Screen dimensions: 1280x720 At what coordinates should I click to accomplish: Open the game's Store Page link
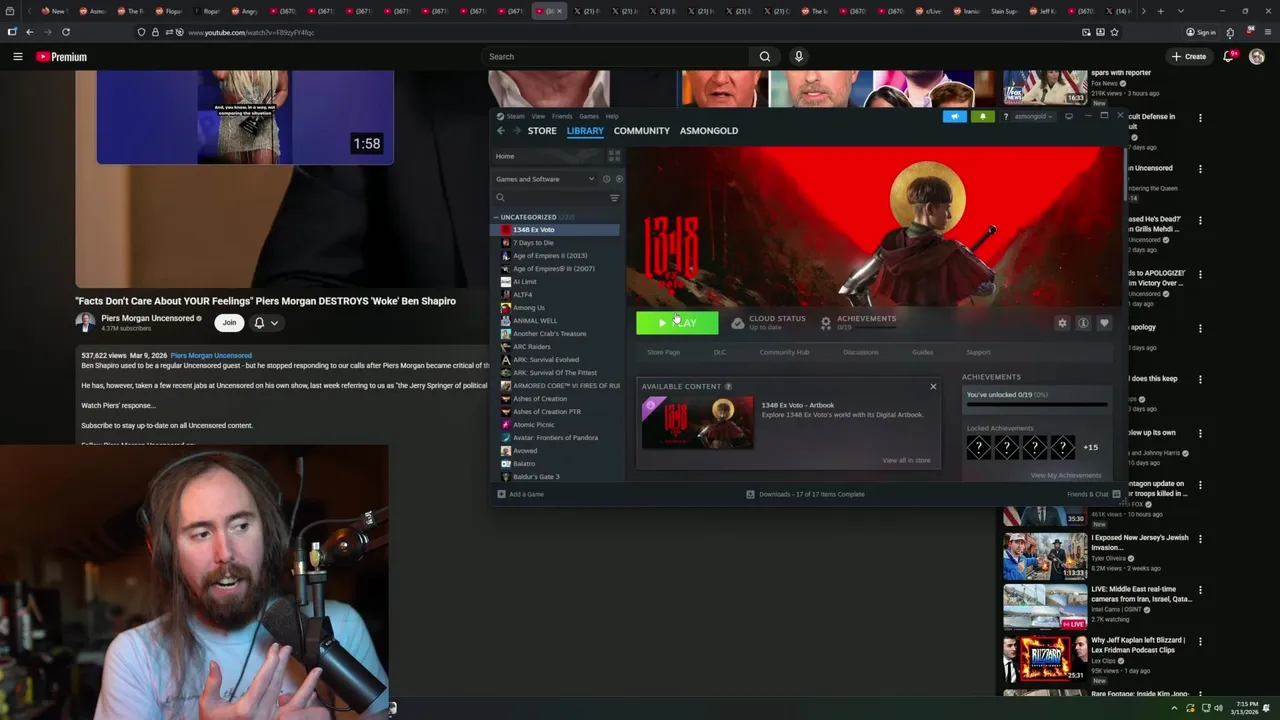pos(663,352)
